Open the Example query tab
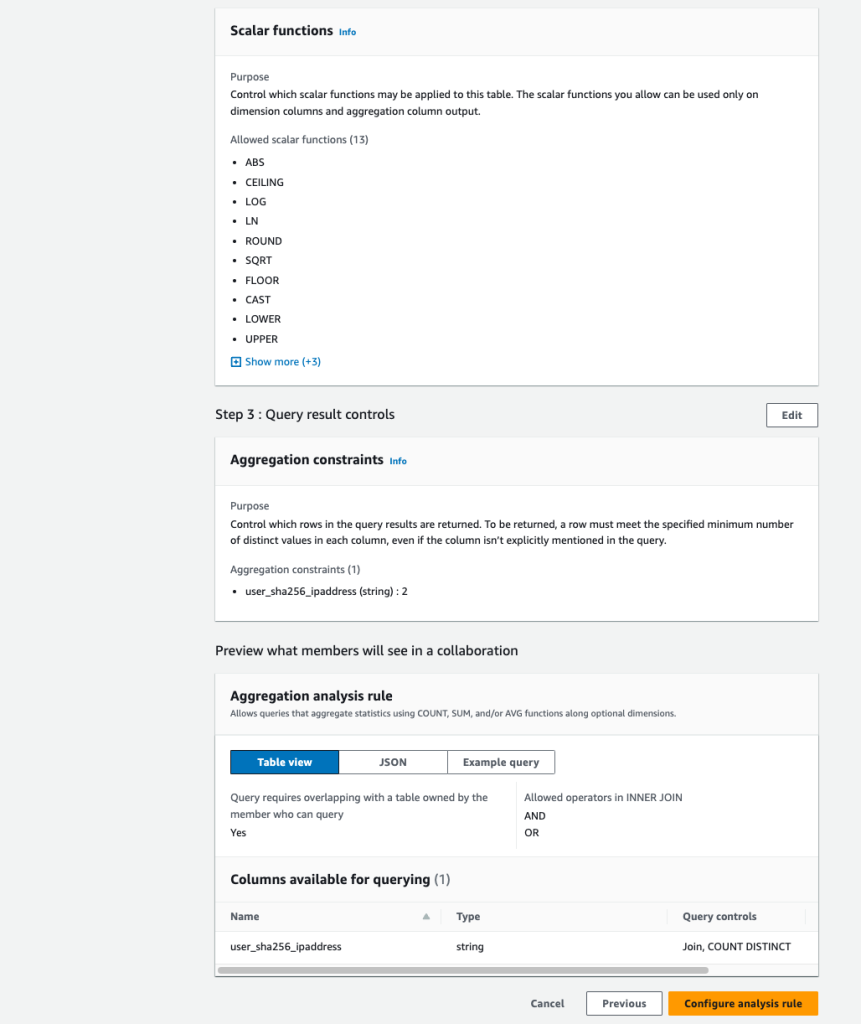The height and width of the screenshot is (1024, 861). click(x=501, y=761)
